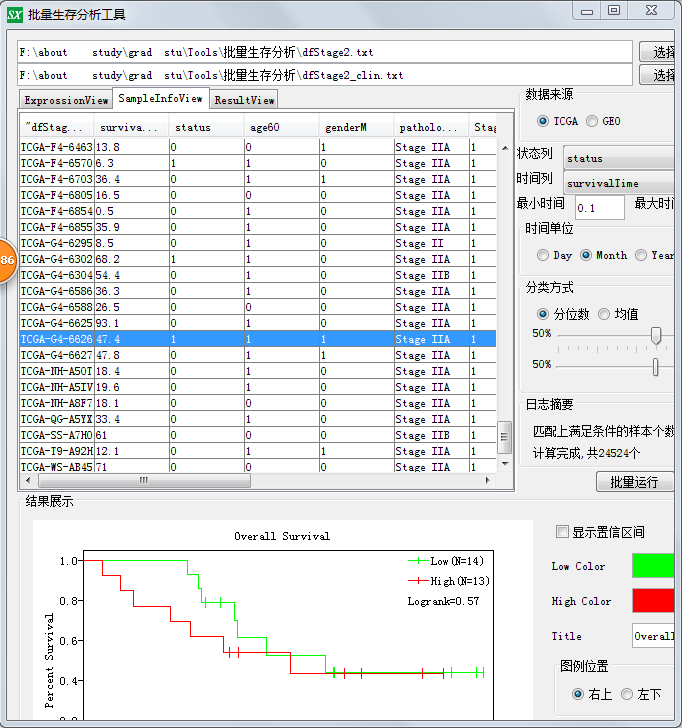Click the table's horizontal scrollbar left arrow
682x728 pixels.
[27, 480]
